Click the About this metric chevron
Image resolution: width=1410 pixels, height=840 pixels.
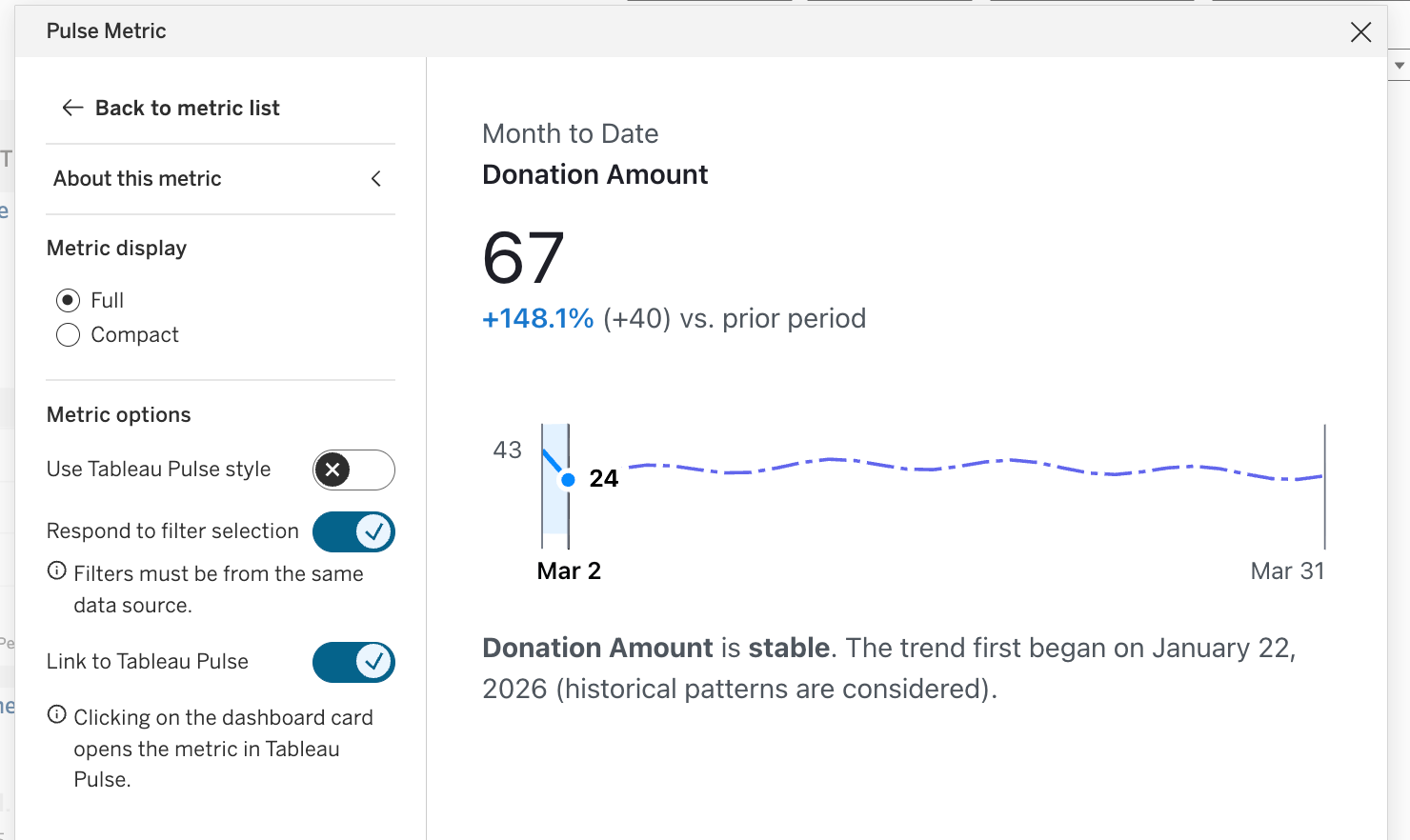pos(376,179)
